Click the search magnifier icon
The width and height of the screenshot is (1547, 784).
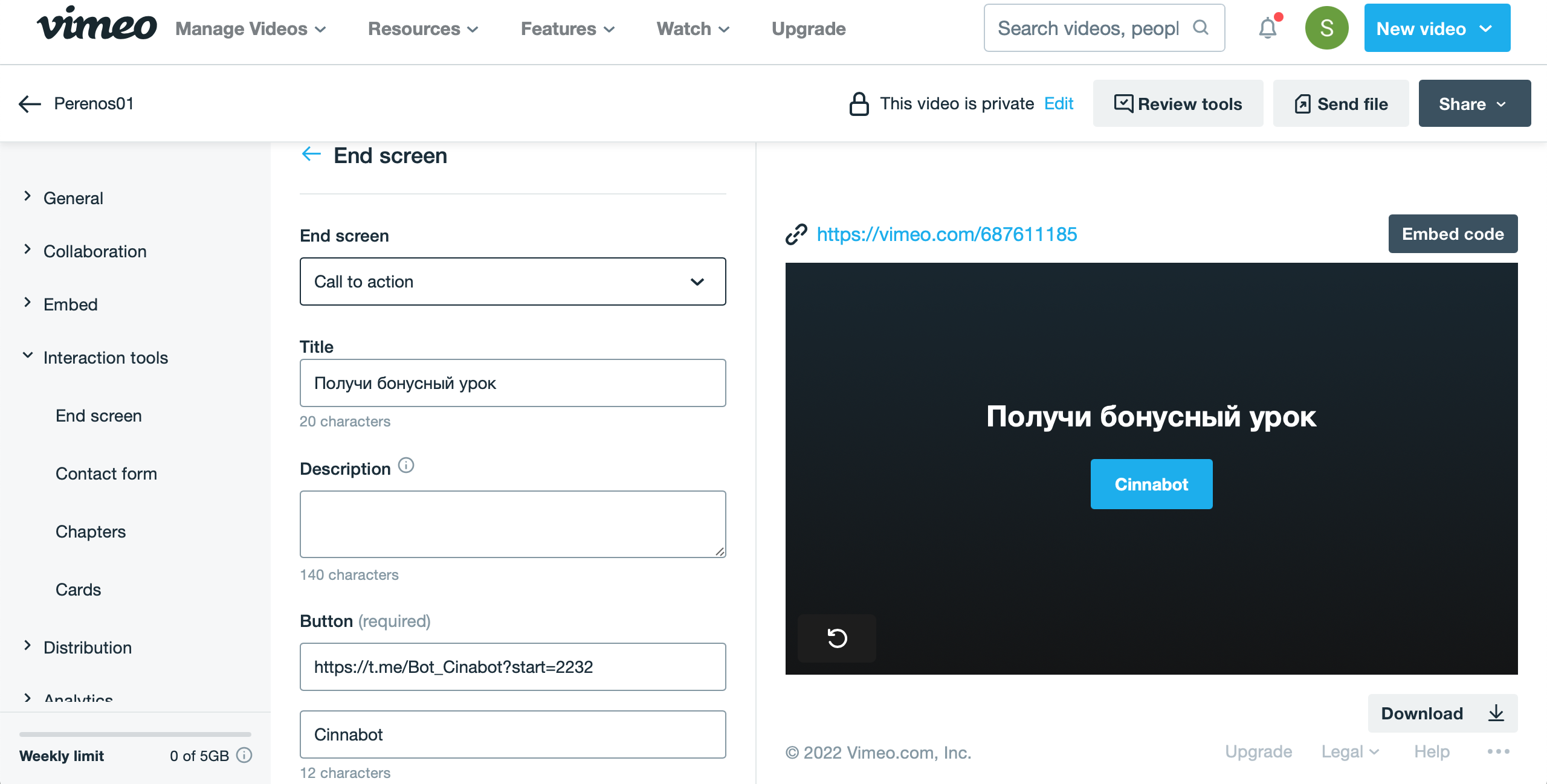[1201, 28]
